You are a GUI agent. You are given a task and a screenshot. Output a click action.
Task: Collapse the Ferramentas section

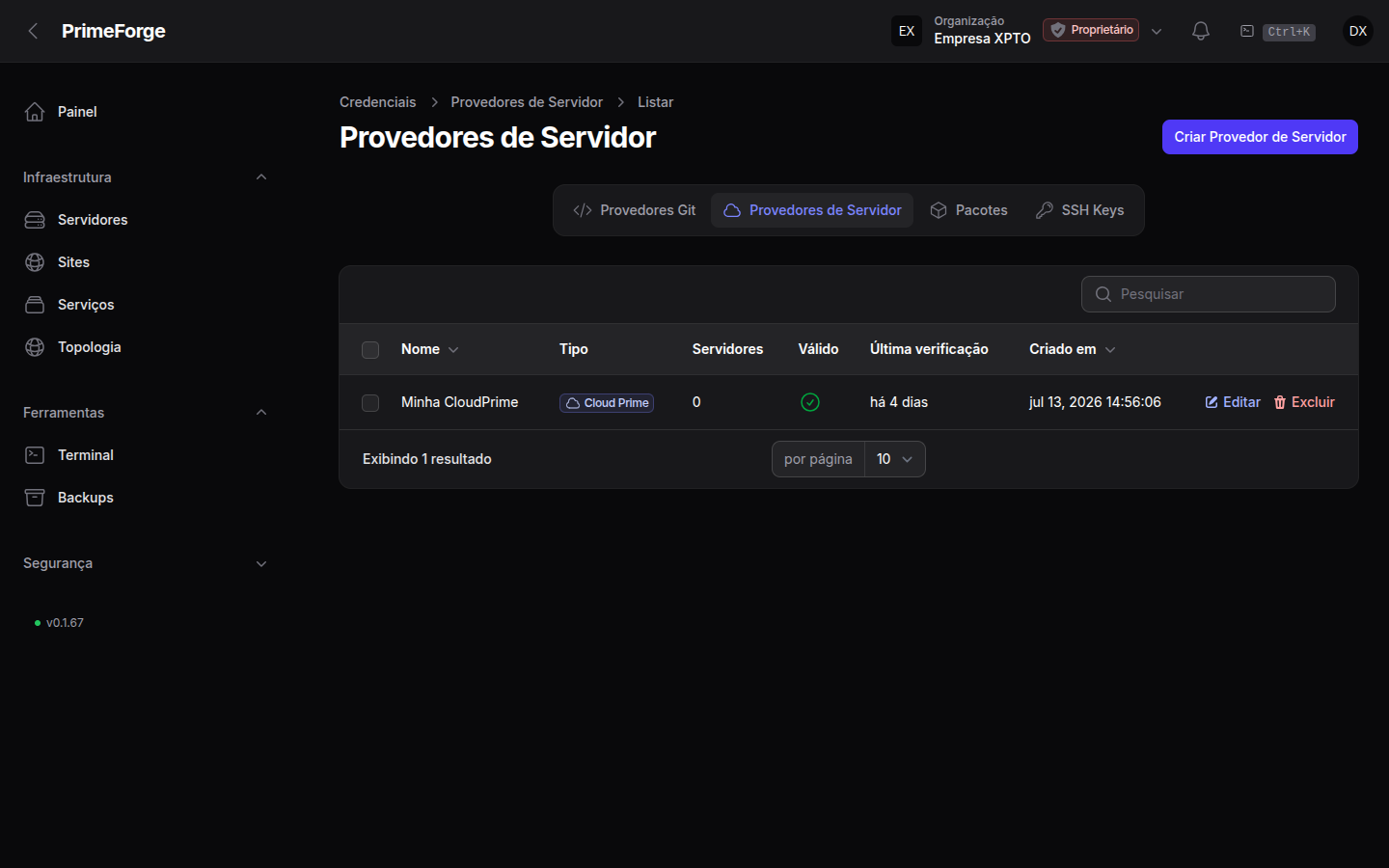pyautogui.click(x=261, y=413)
